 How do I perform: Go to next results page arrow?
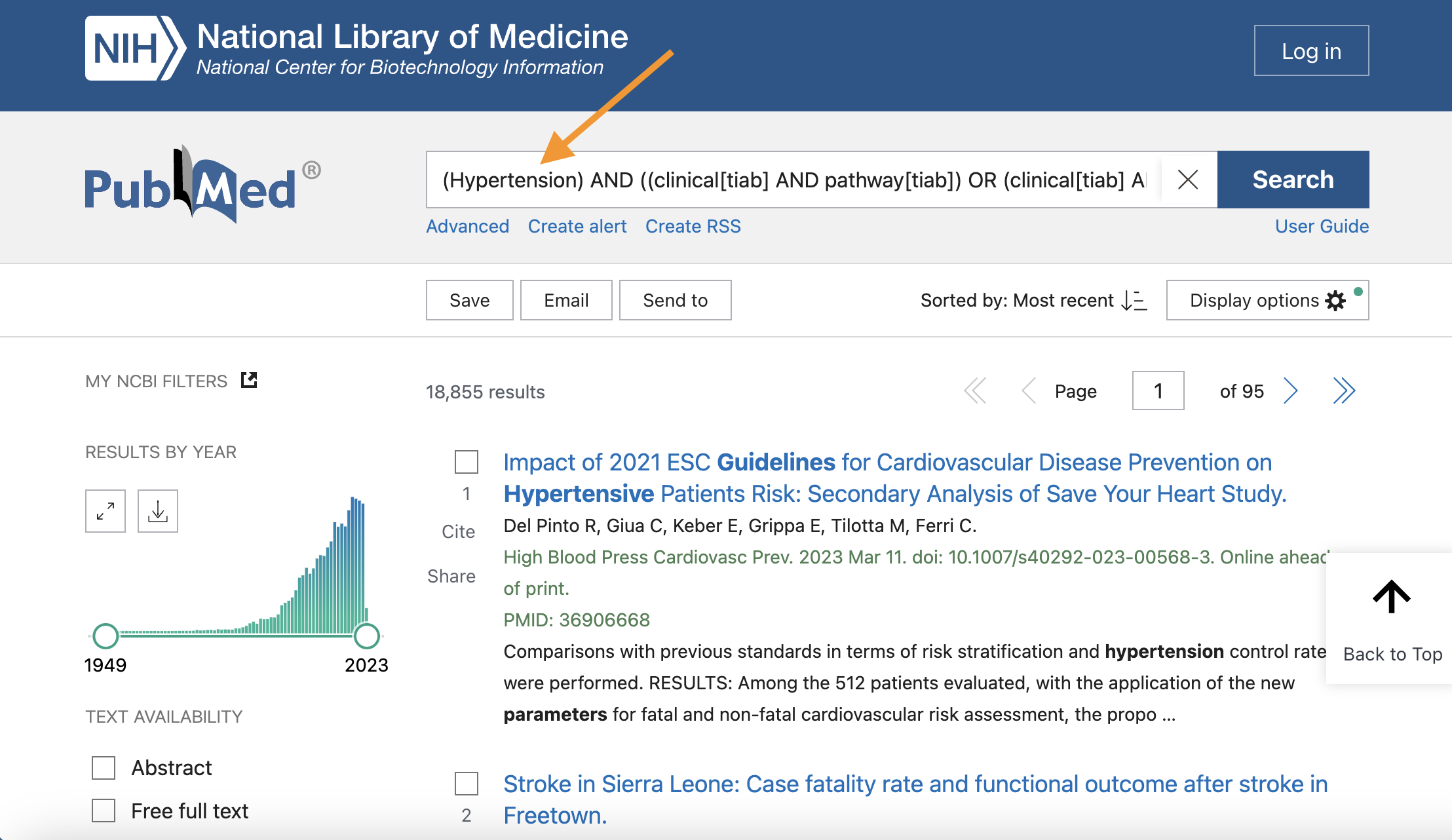coord(1290,391)
